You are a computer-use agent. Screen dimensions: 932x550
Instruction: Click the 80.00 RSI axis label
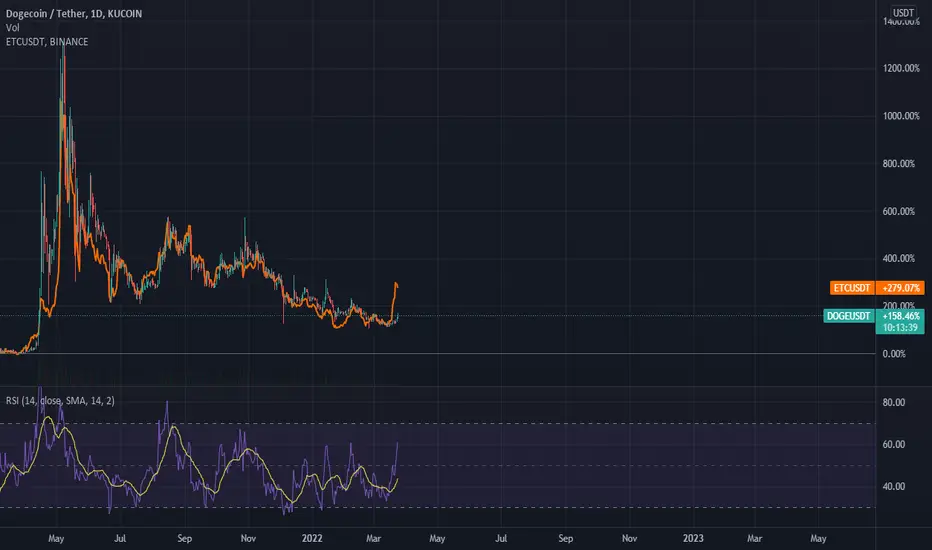[893, 403]
